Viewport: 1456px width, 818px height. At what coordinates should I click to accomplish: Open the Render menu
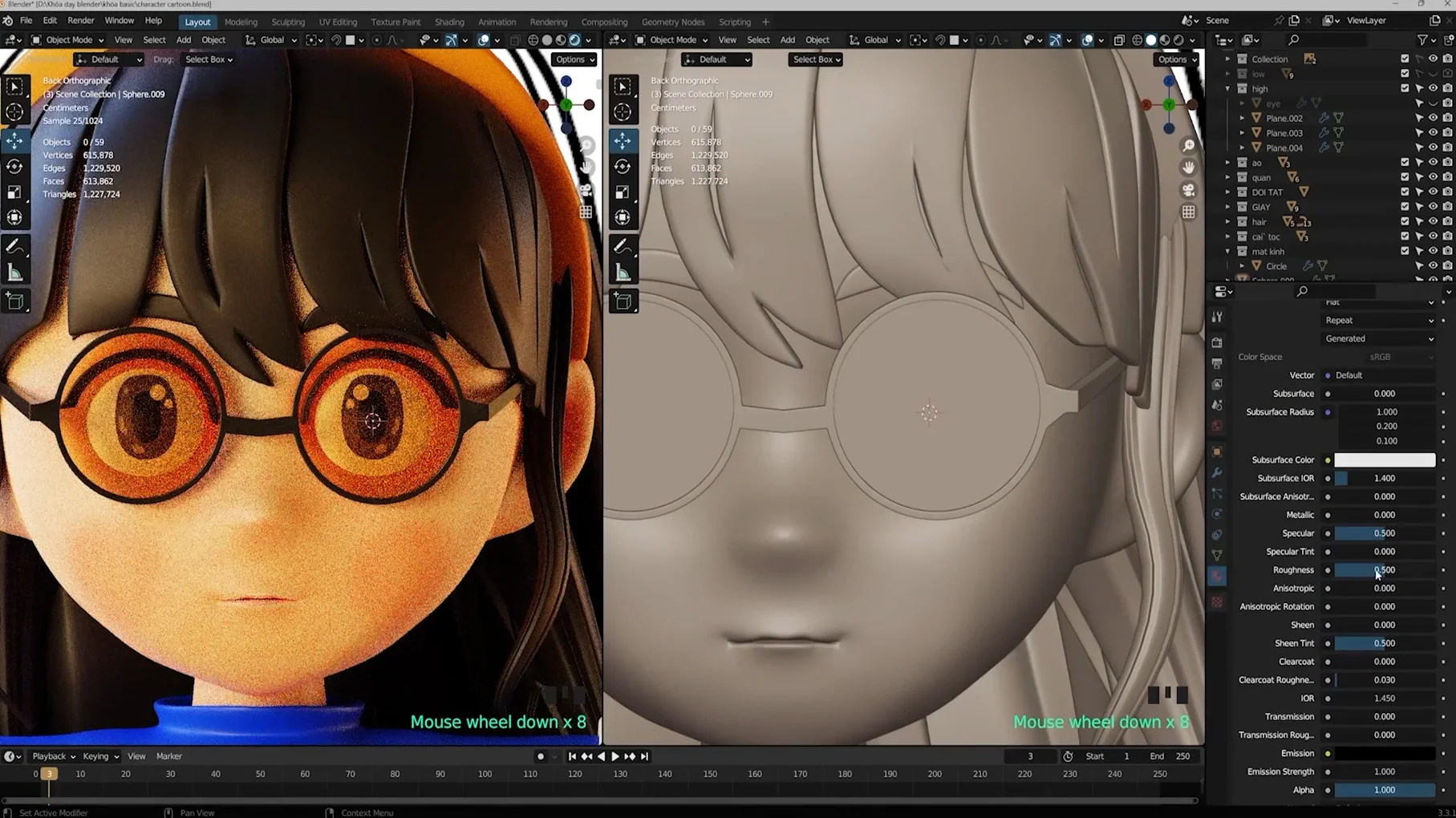[80, 21]
